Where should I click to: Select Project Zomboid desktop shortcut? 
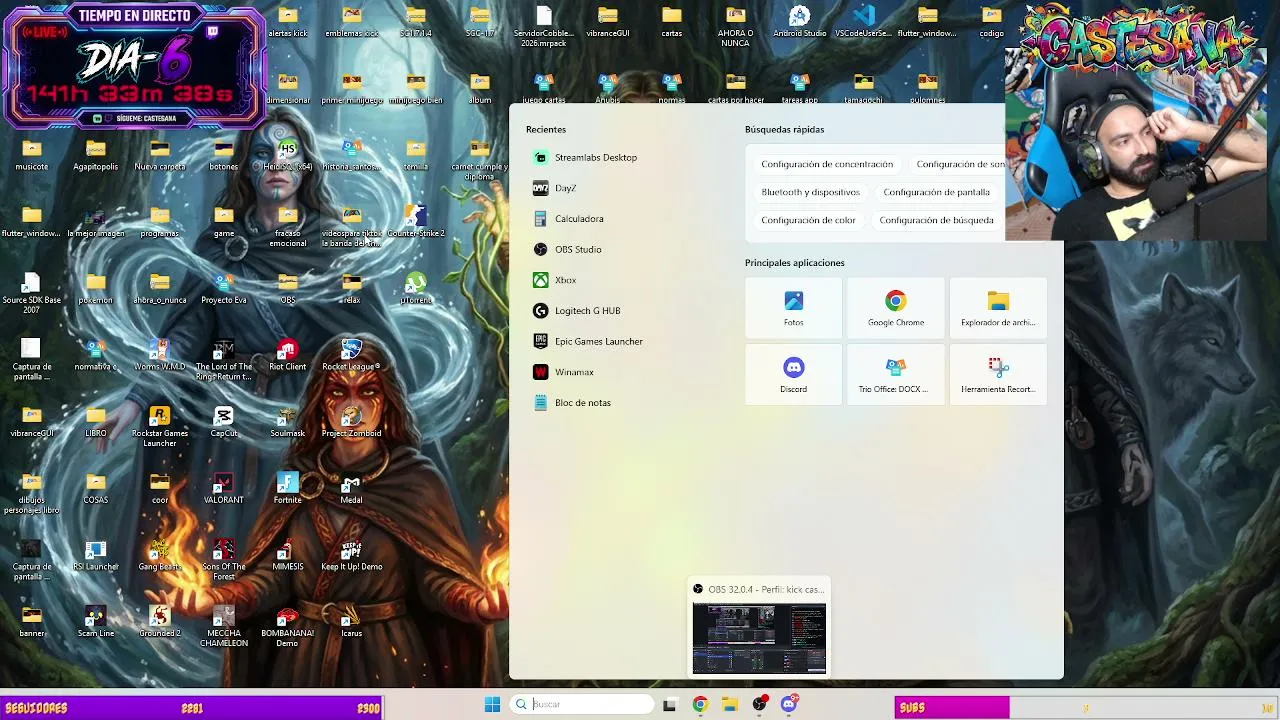(351, 422)
